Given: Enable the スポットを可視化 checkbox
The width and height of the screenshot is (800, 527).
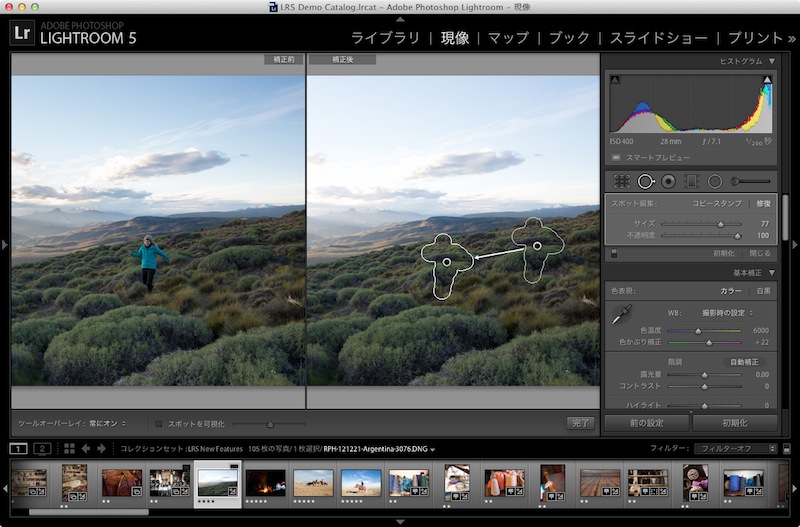Looking at the screenshot, I should click(x=159, y=423).
